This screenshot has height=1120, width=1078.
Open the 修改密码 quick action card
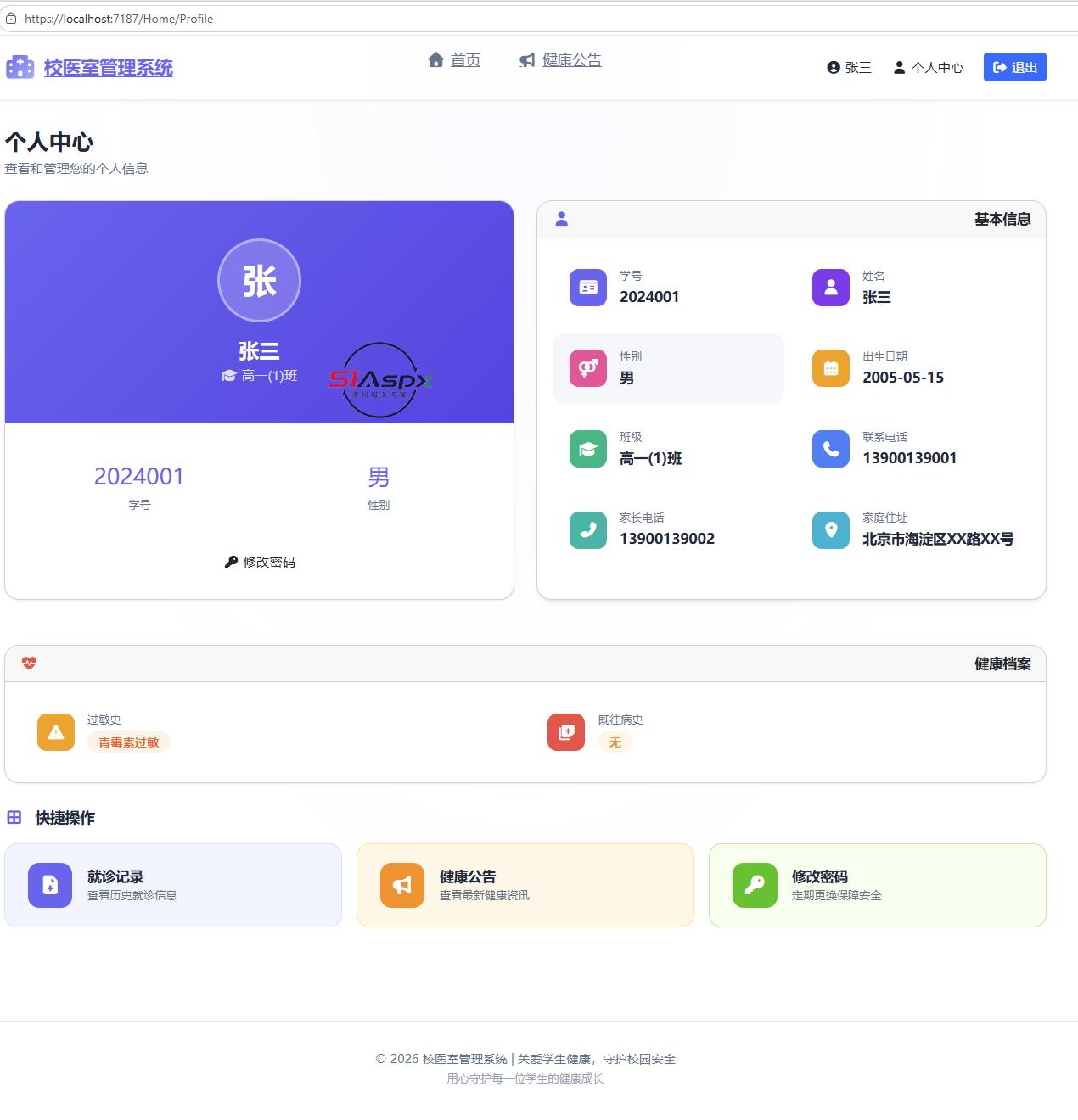click(x=878, y=885)
